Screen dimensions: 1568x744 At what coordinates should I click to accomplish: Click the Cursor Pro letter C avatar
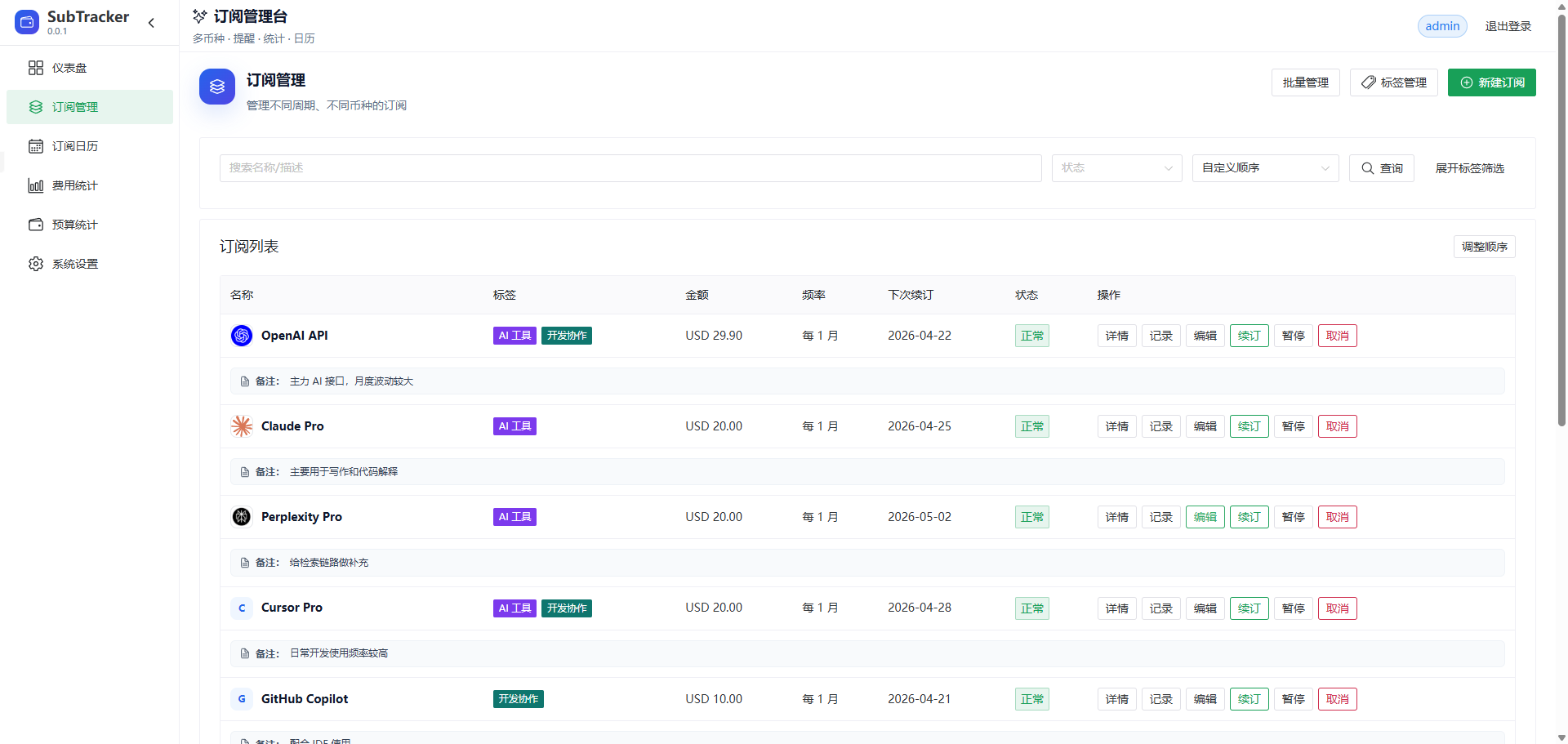click(242, 608)
